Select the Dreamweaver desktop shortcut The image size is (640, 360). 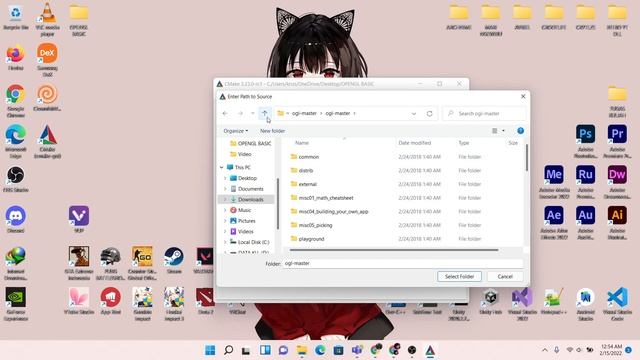click(617, 182)
